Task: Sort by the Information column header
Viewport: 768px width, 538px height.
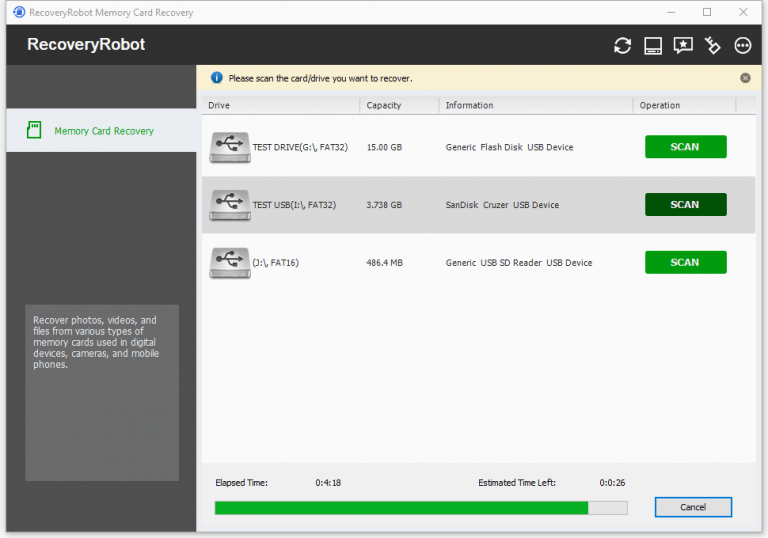Action: 536,105
